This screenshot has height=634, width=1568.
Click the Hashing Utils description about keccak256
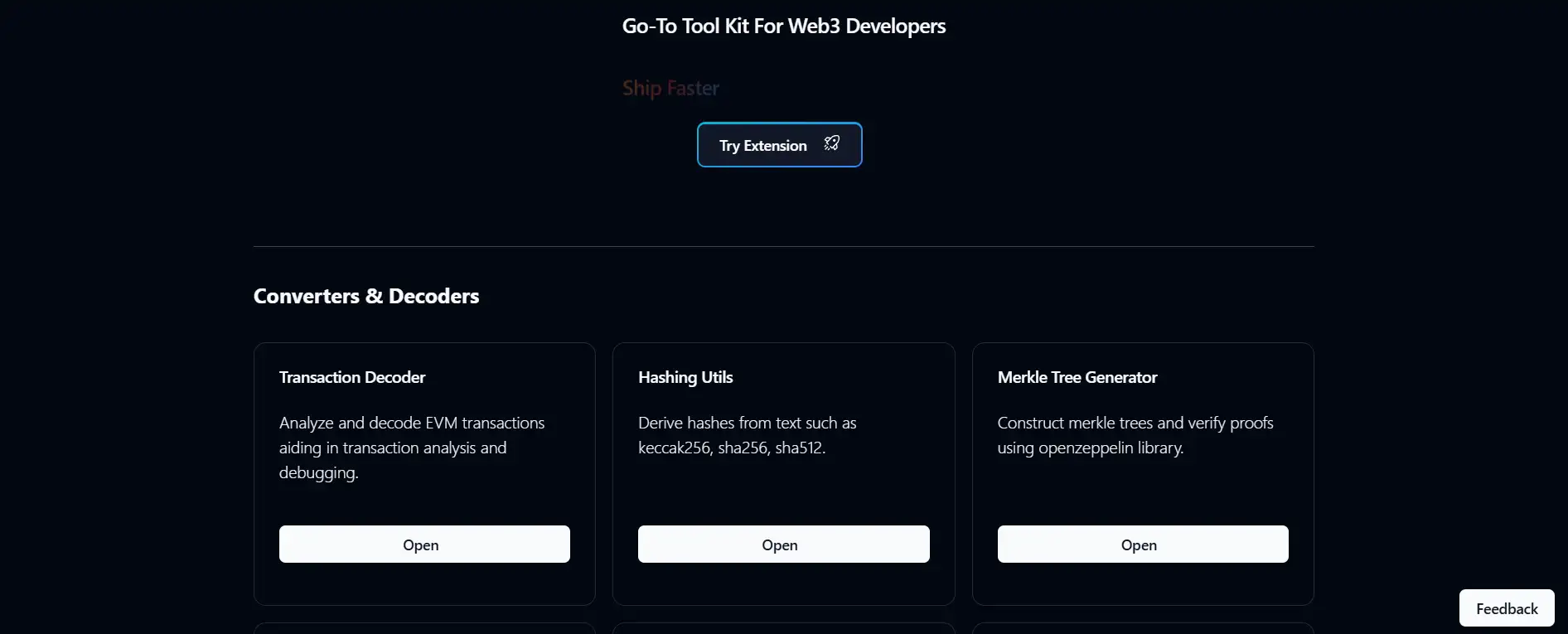[747, 435]
